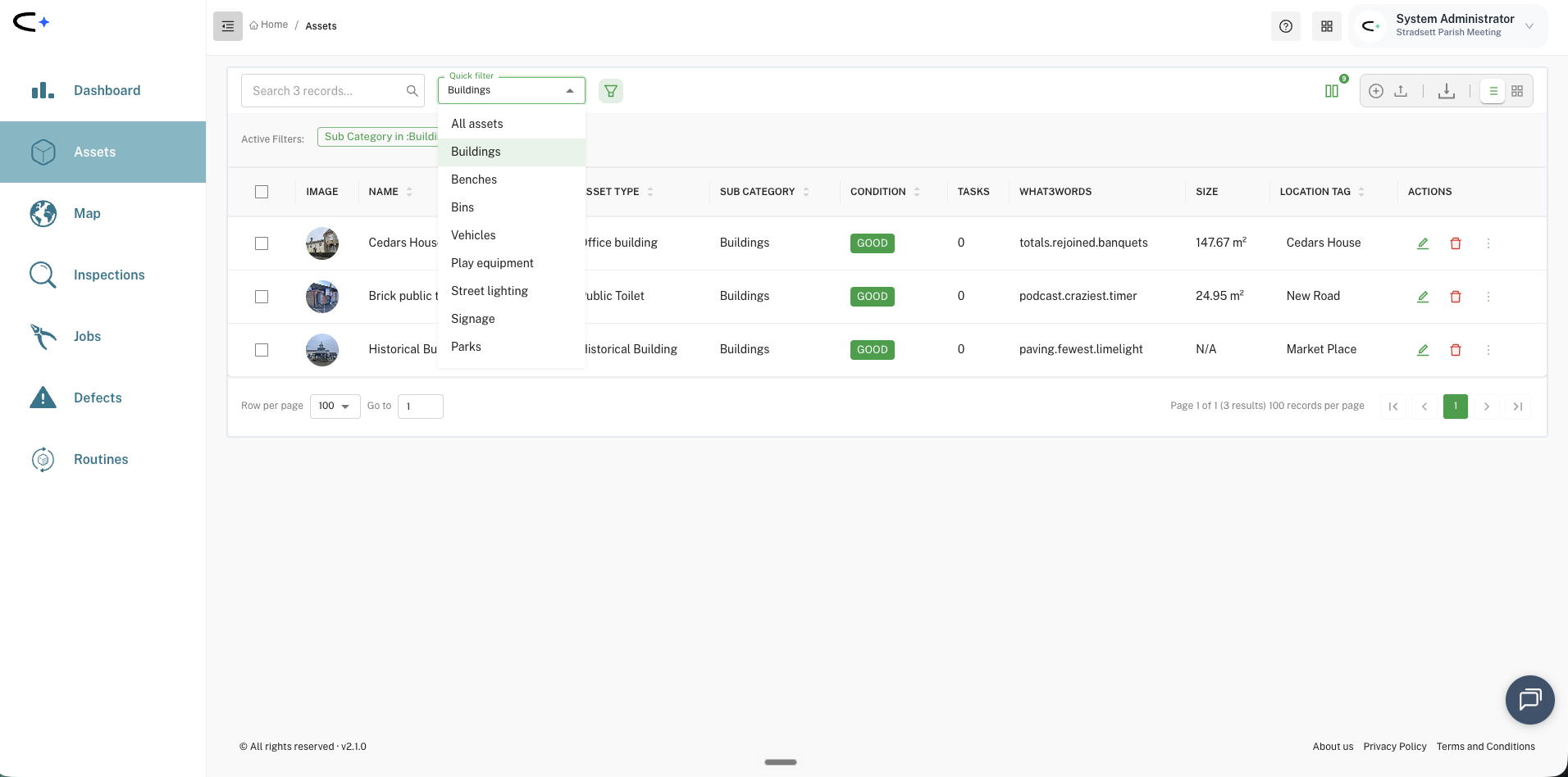Switch to grid card view
Viewport: 1568px width, 777px height.
(1517, 91)
